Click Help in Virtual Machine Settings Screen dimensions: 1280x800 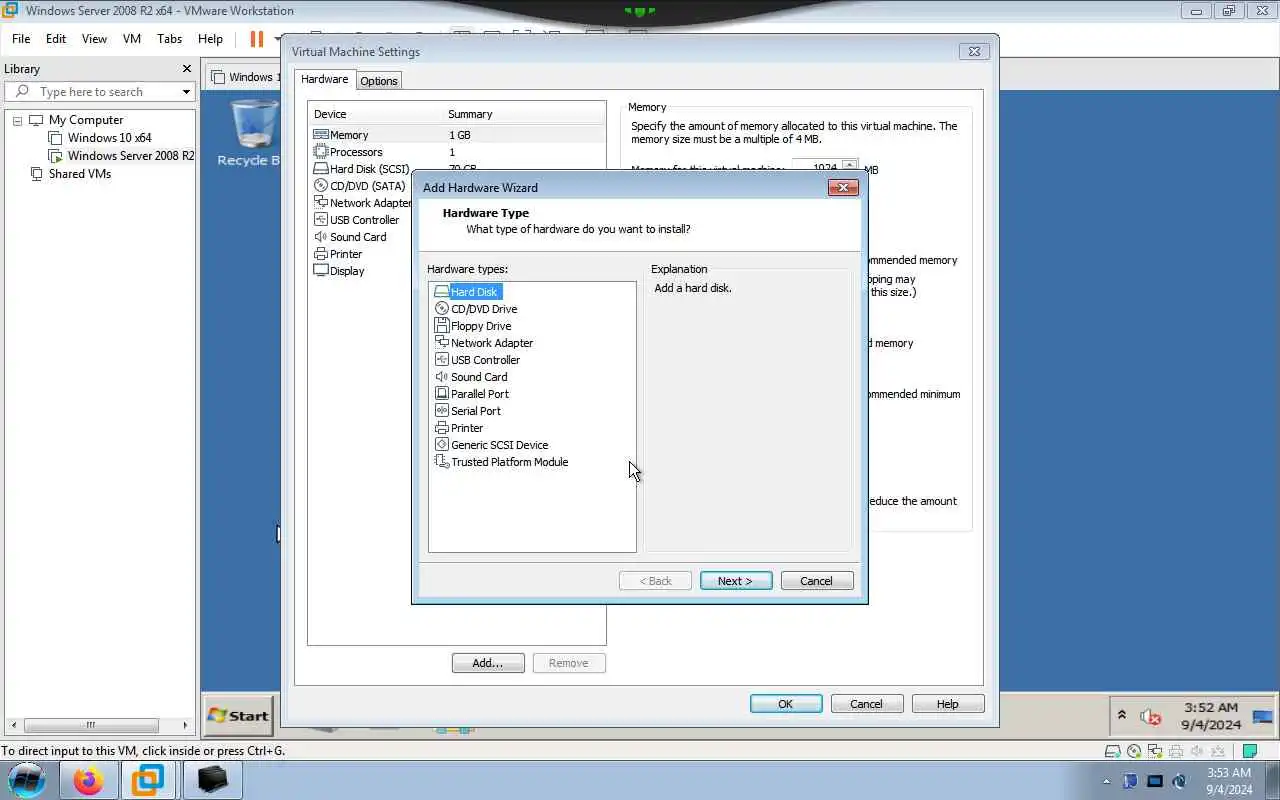point(947,704)
